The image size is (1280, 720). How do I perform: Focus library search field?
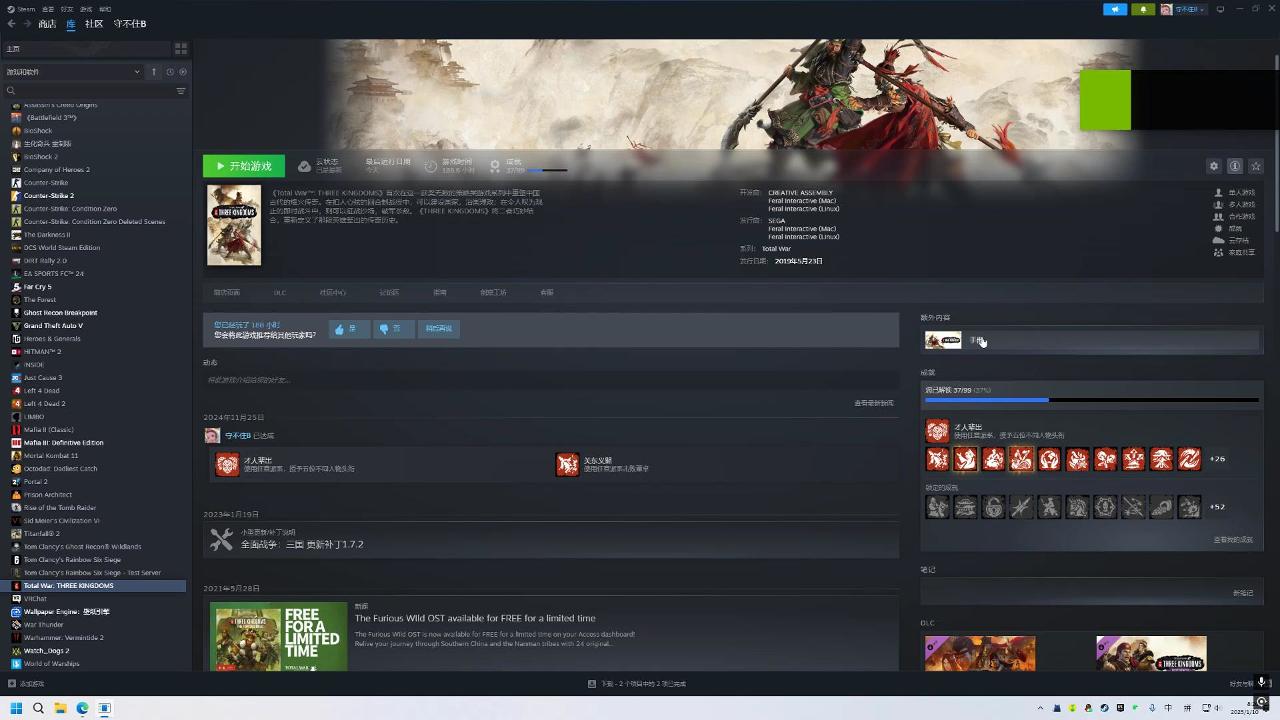90,91
